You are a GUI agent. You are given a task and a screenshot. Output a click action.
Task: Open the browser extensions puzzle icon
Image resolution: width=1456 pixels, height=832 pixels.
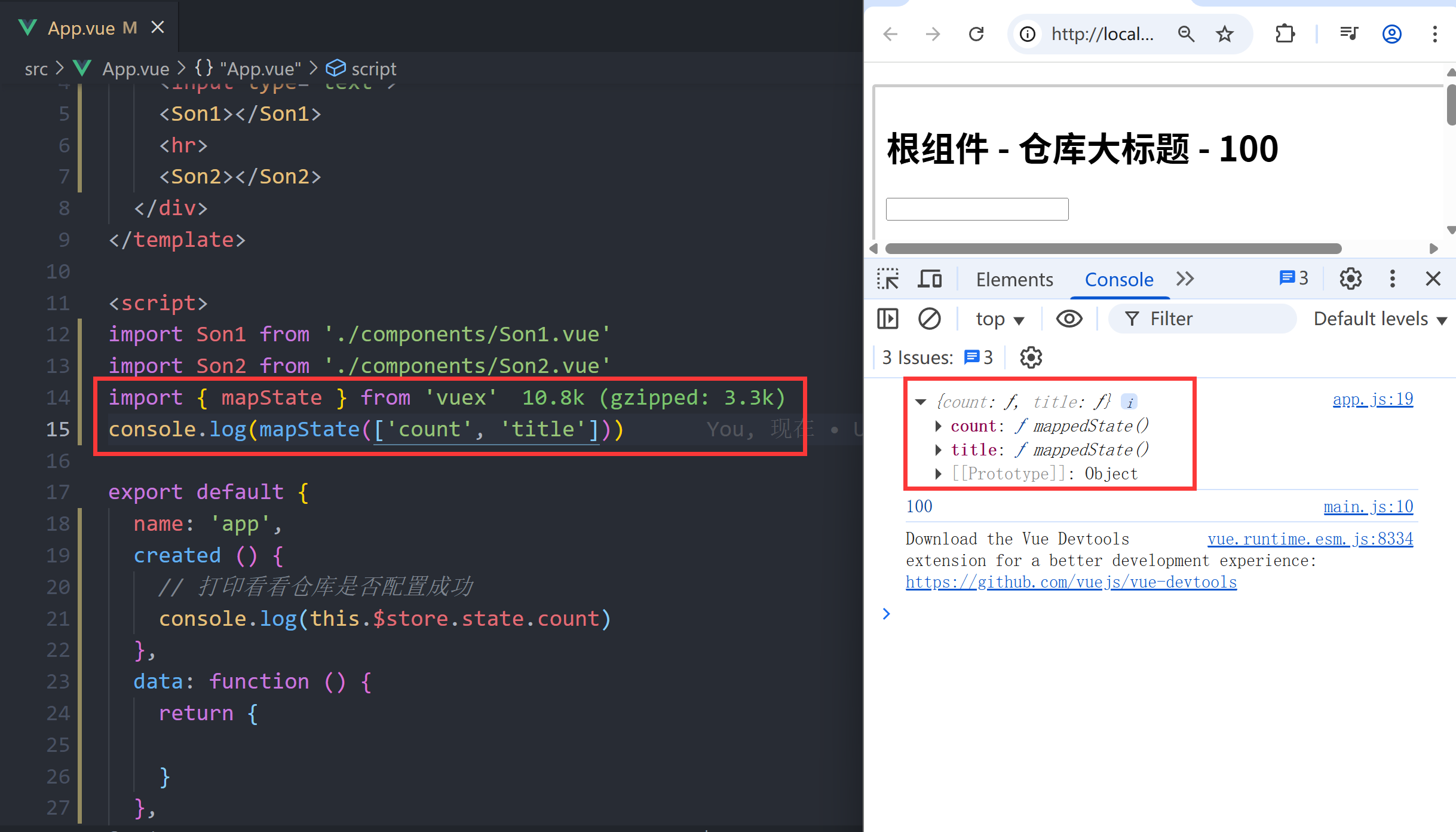click(x=1285, y=34)
